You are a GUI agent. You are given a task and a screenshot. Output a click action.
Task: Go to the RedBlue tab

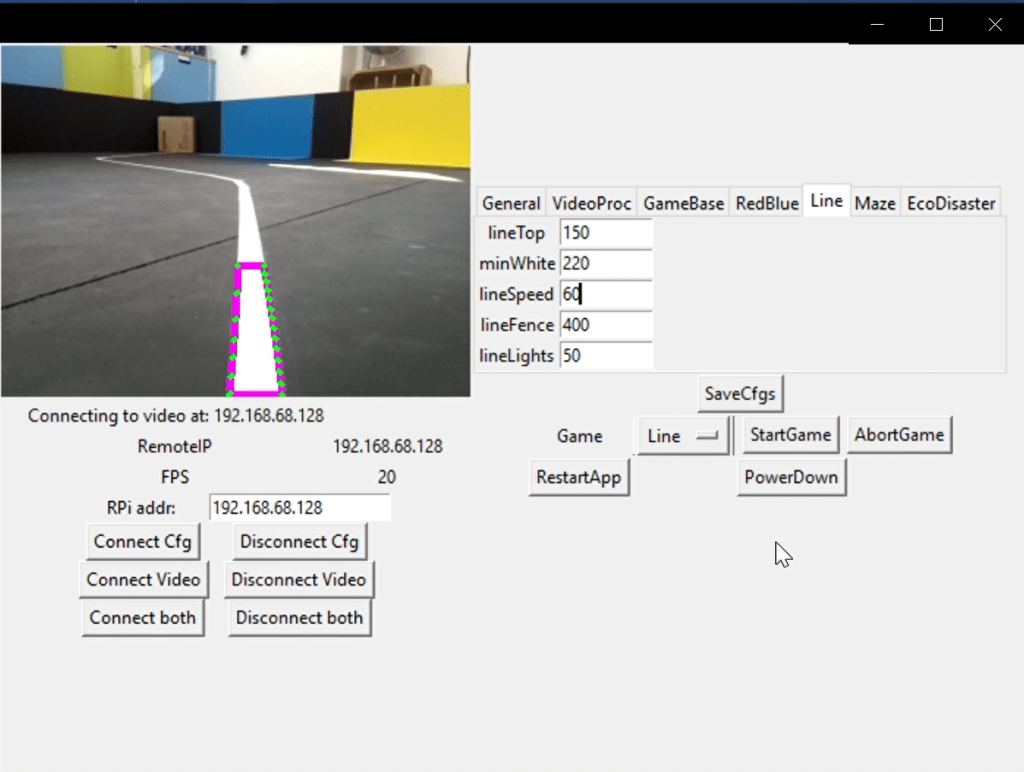click(767, 203)
